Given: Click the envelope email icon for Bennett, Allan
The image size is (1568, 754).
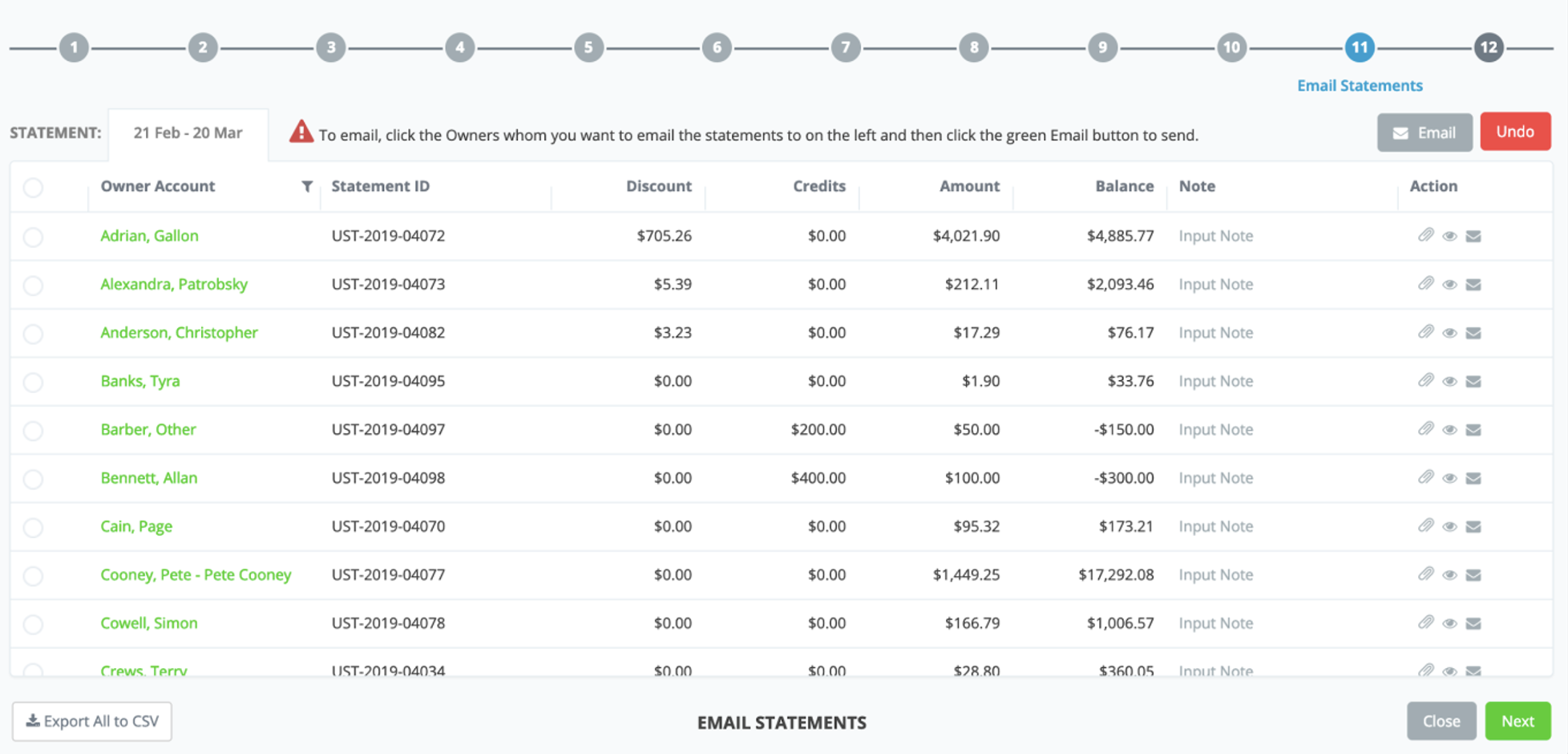Looking at the screenshot, I should click(x=1473, y=478).
